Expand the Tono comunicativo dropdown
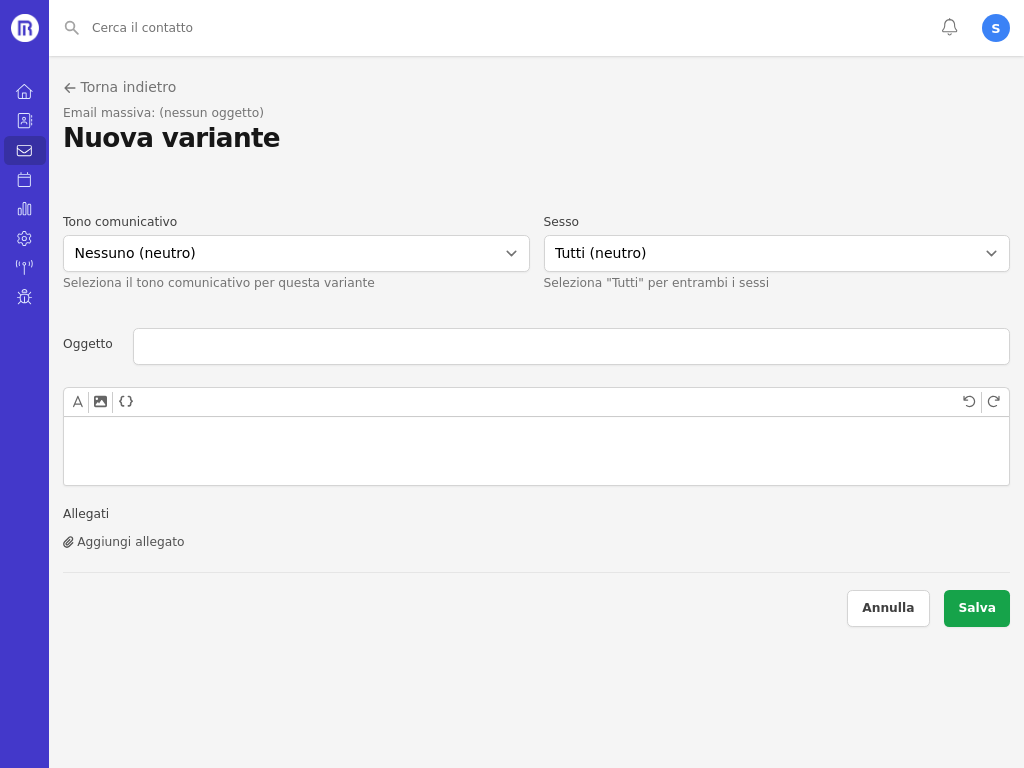This screenshot has width=1024, height=768. (x=296, y=254)
